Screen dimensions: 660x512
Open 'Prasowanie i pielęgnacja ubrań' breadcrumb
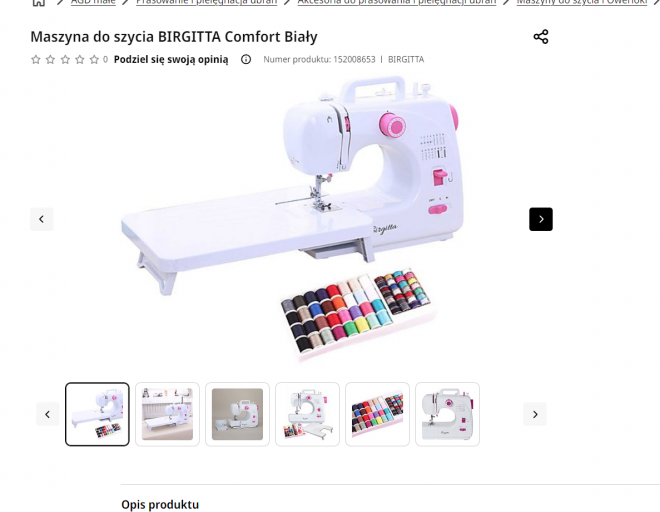[x=207, y=2]
